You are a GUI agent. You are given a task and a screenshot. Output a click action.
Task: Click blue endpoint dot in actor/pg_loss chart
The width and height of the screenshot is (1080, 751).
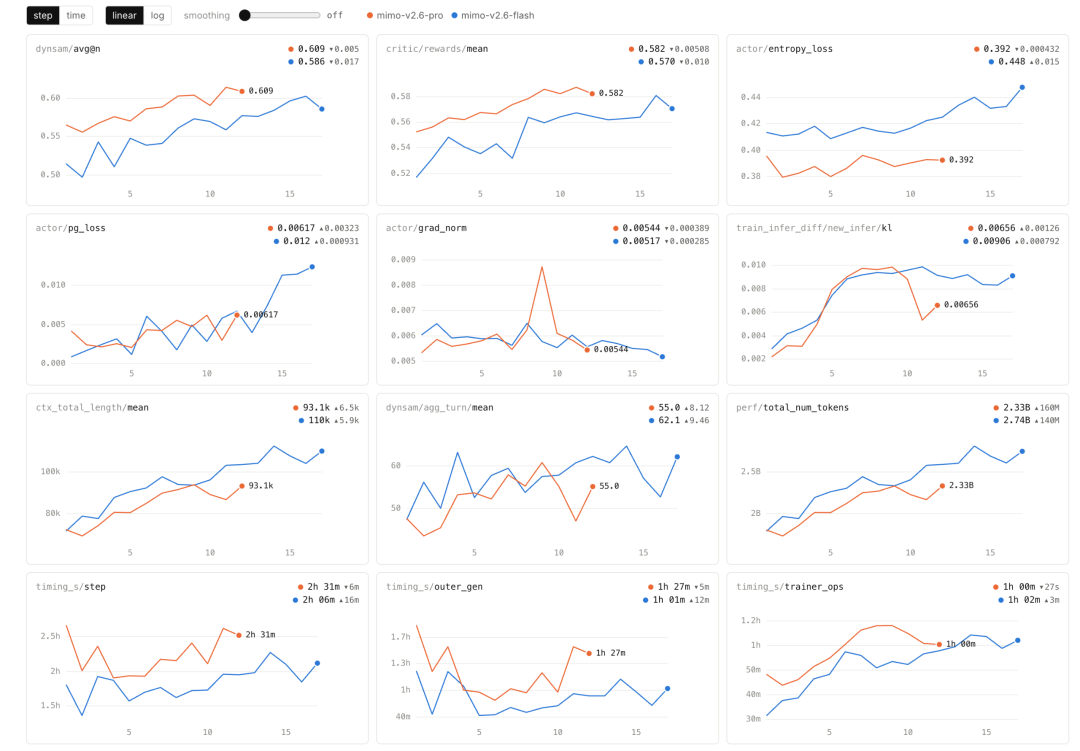click(x=312, y=267)
